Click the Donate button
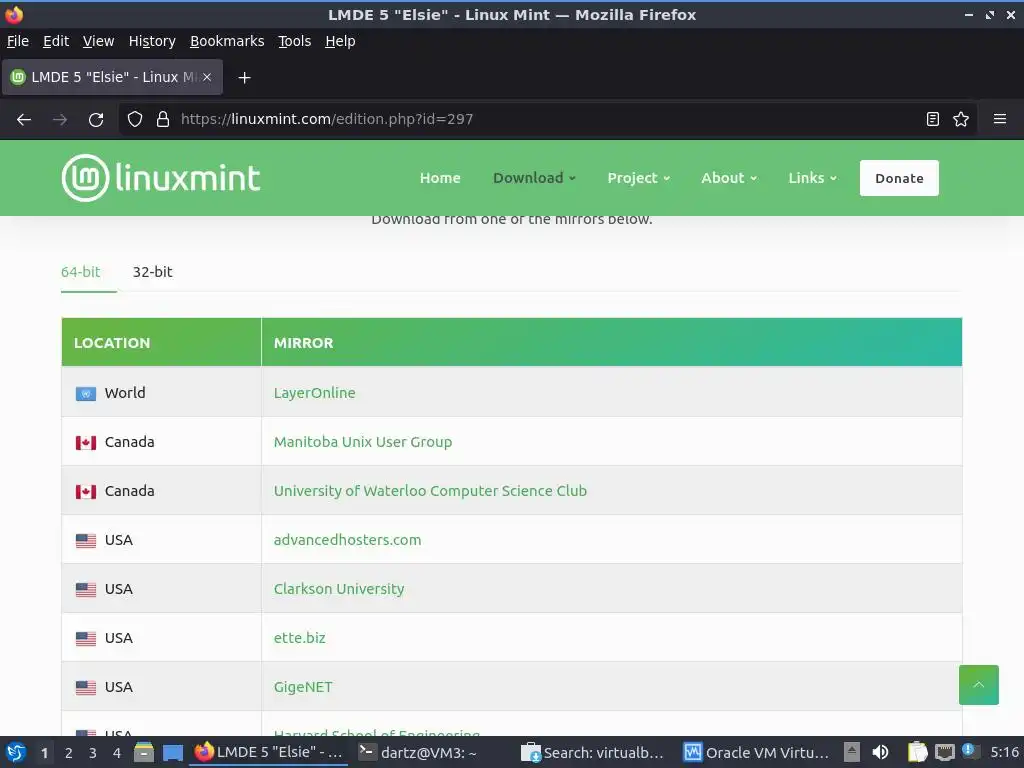The height and width of the screenshot is (768, 1024). [x=899, y=178]
